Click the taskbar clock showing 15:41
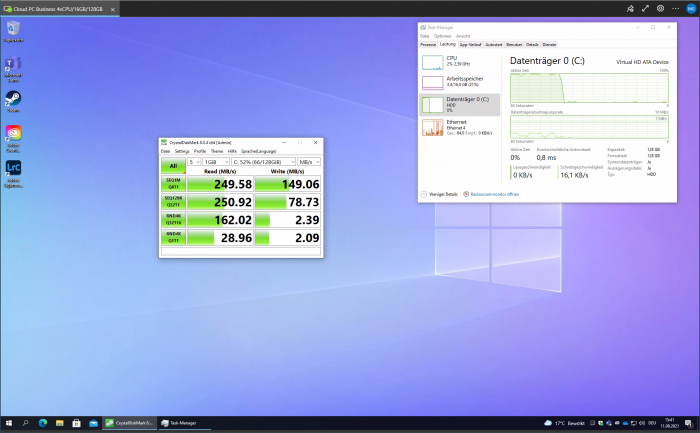 (x=669, y=423)
